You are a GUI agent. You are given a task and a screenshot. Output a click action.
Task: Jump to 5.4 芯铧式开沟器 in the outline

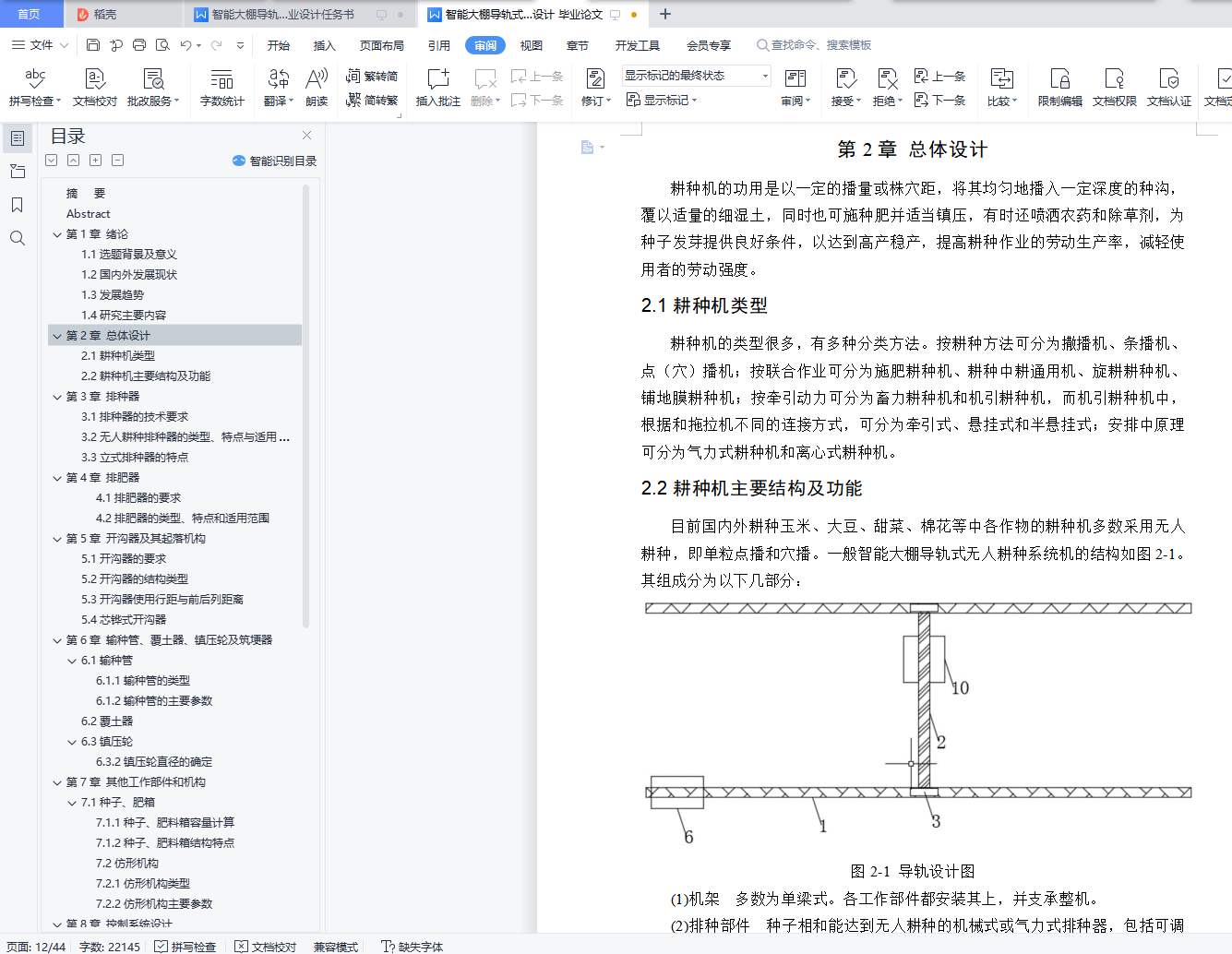click(x=124, y=620)
